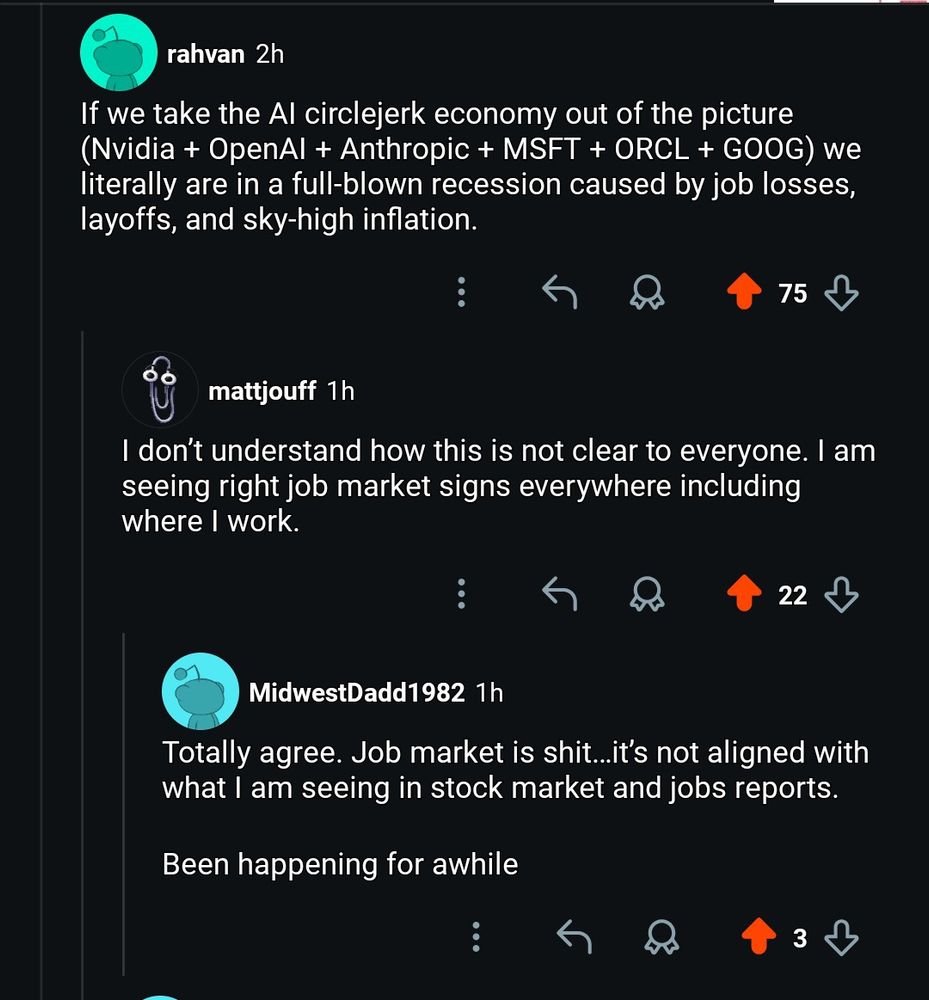The image size is (929, 1000).
Task: Open the overflow menu on MidwestDadd1982's comment
Action: tap(476, 936)
